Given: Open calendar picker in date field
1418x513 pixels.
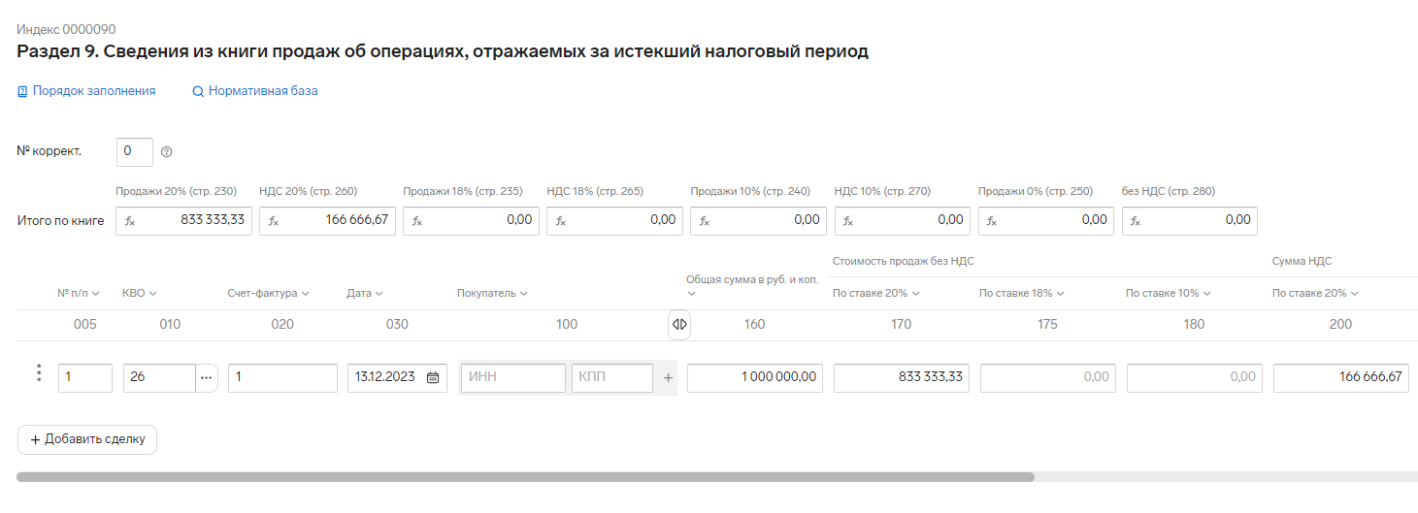Looking at the screenshot, I should click(x=433, y=378).
